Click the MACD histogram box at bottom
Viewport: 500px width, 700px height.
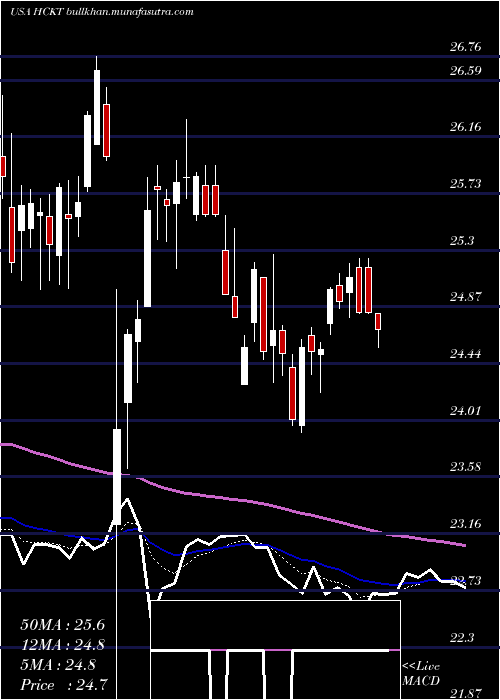click(x=275, y=625)
